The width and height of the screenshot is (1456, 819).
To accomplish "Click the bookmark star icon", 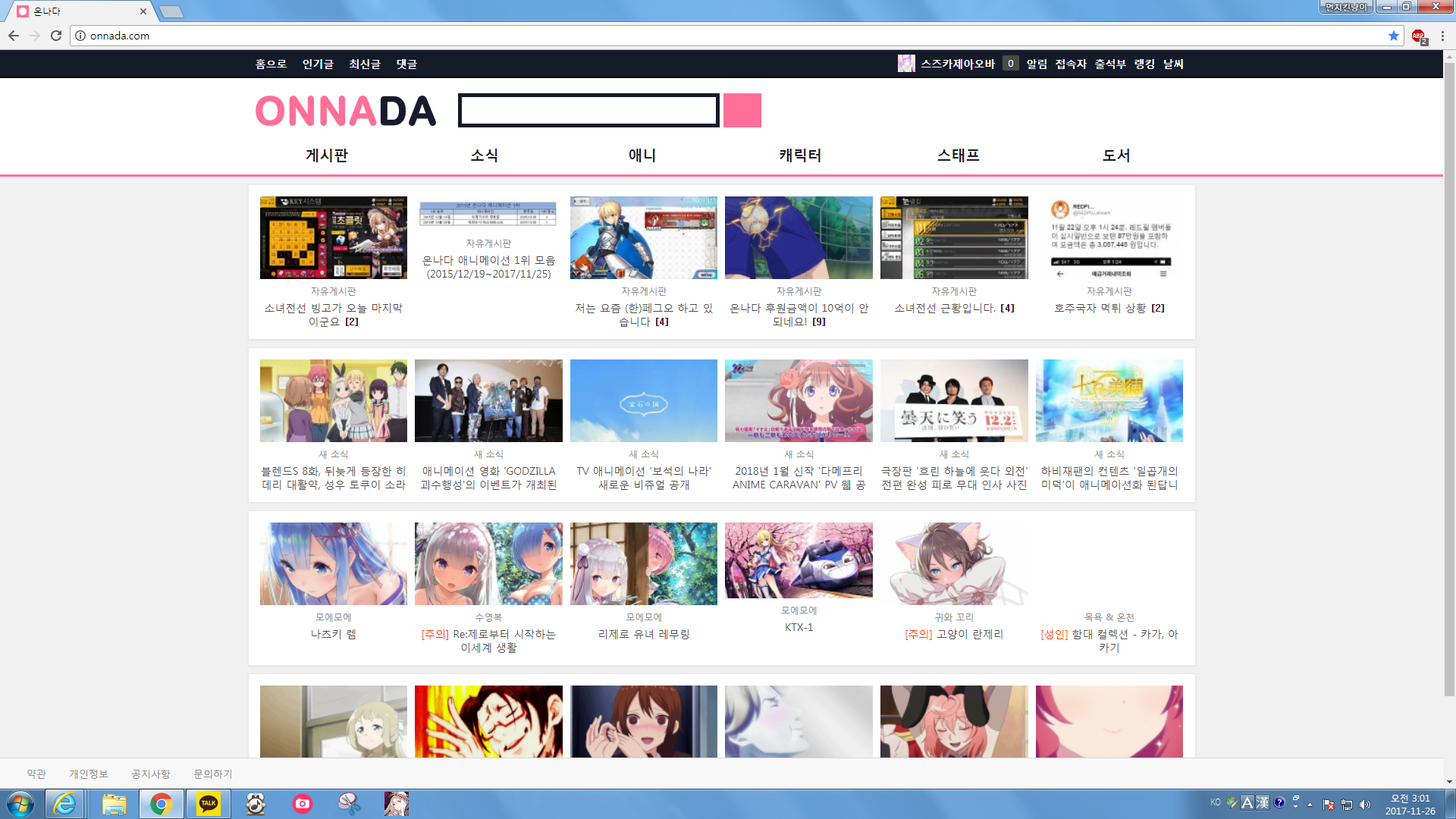I will 1394,36.
